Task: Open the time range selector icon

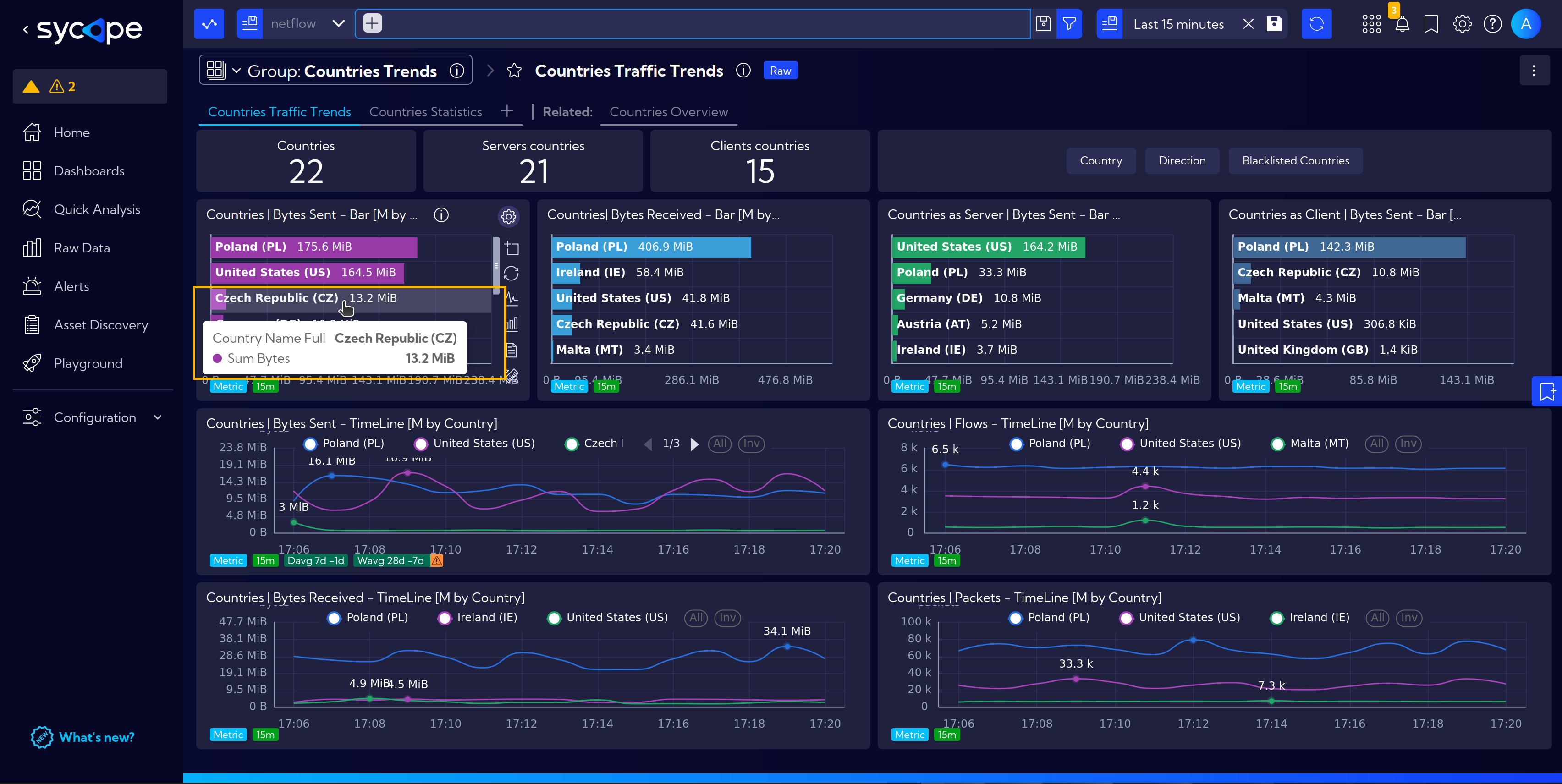Action: 1110,24
